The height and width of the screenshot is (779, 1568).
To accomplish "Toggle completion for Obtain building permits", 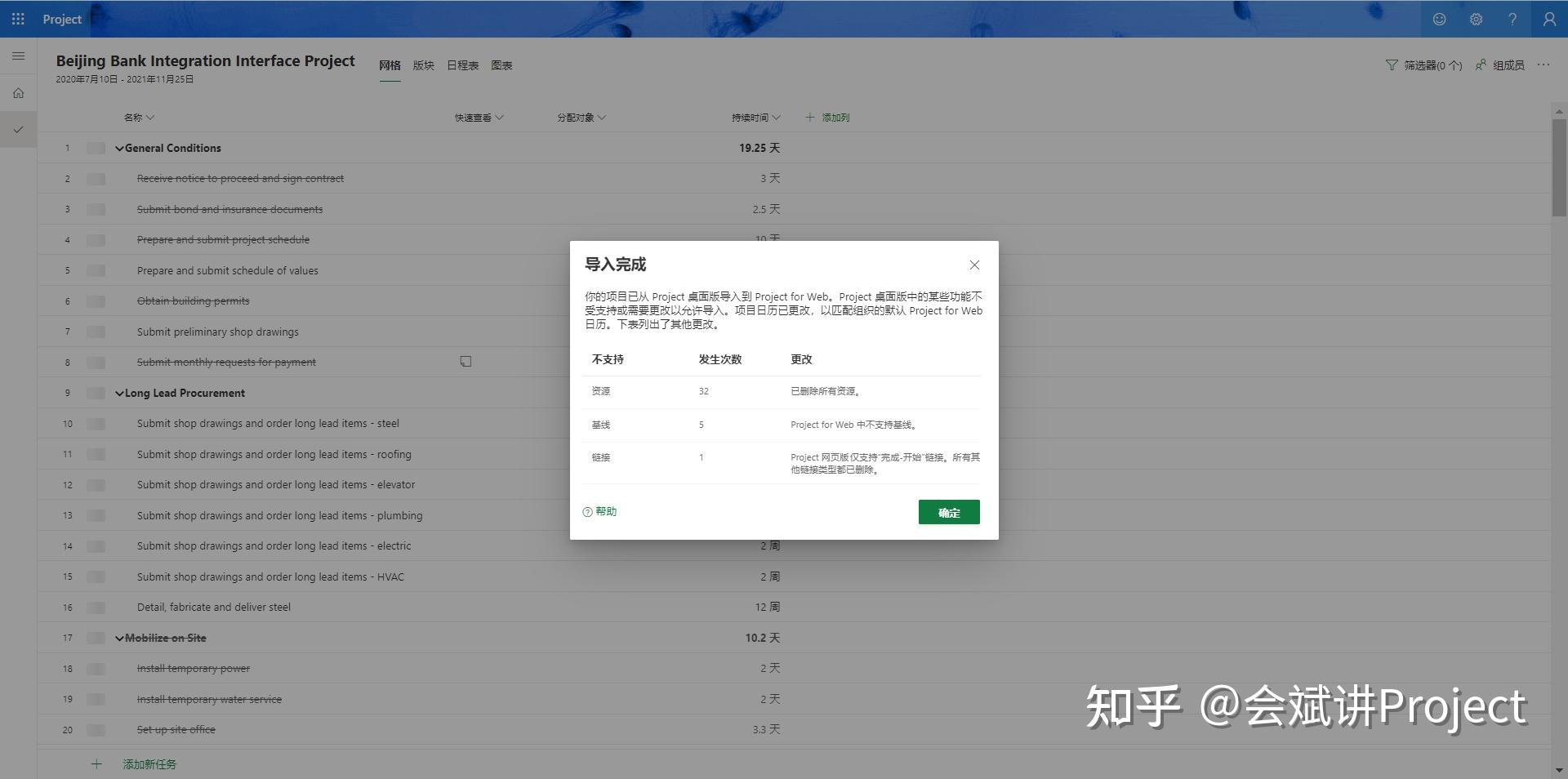I will coord(96,301).
